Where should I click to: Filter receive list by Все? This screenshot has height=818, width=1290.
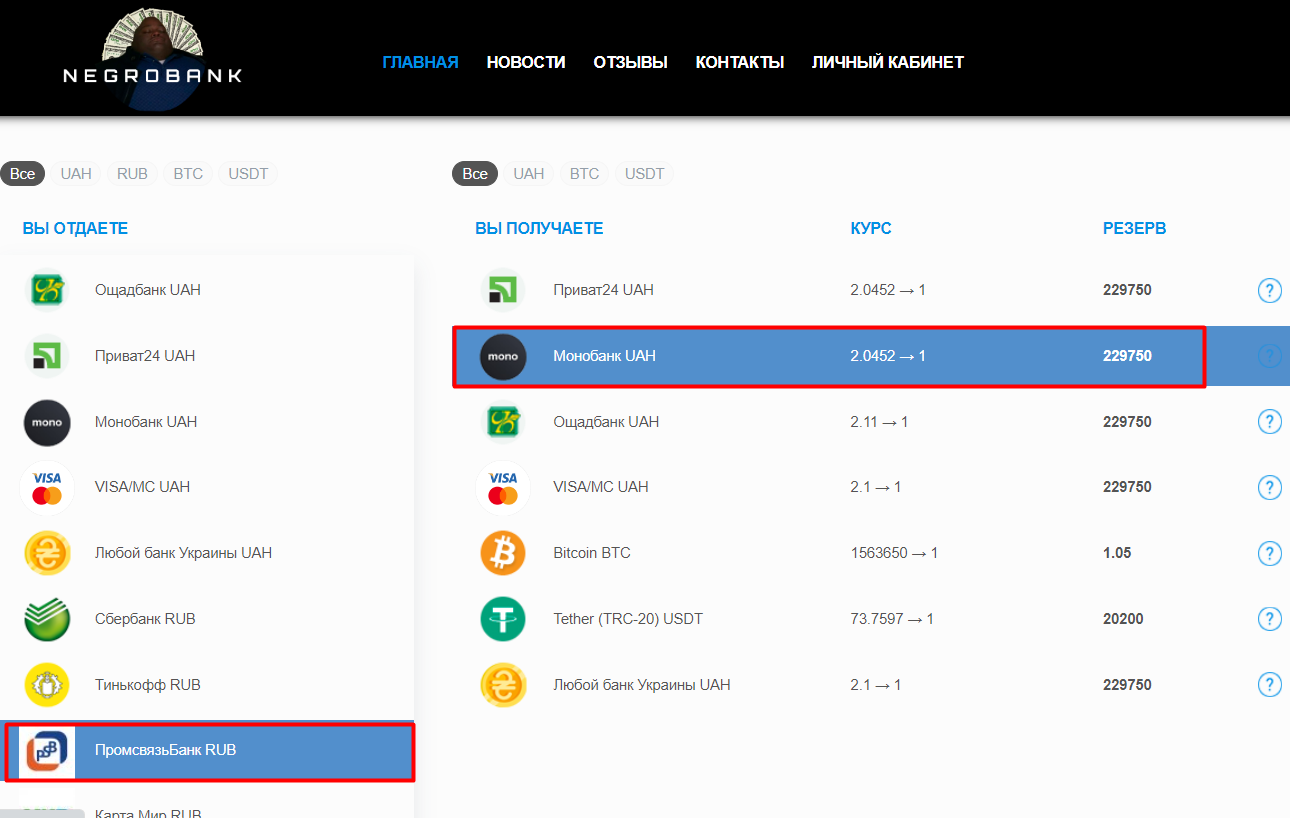475,174
